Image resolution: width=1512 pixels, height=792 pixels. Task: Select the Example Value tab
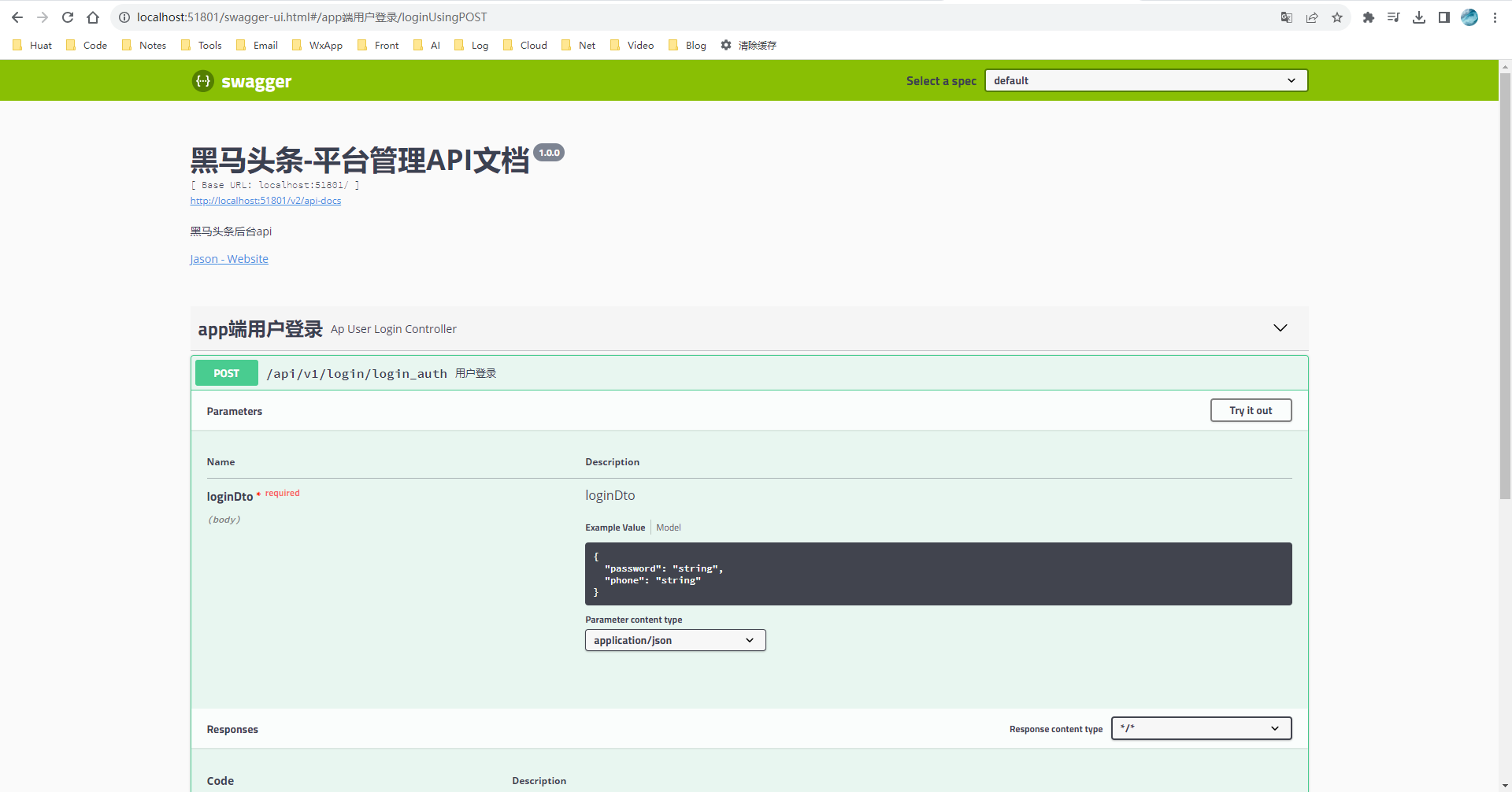(615, 527)
